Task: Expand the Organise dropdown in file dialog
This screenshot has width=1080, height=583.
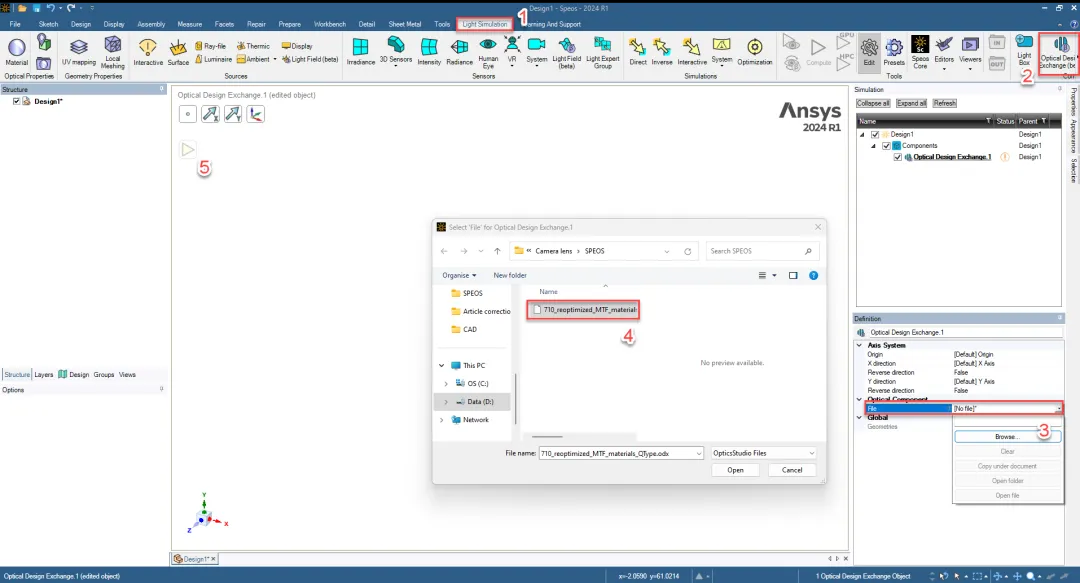Action: [459, 275]
